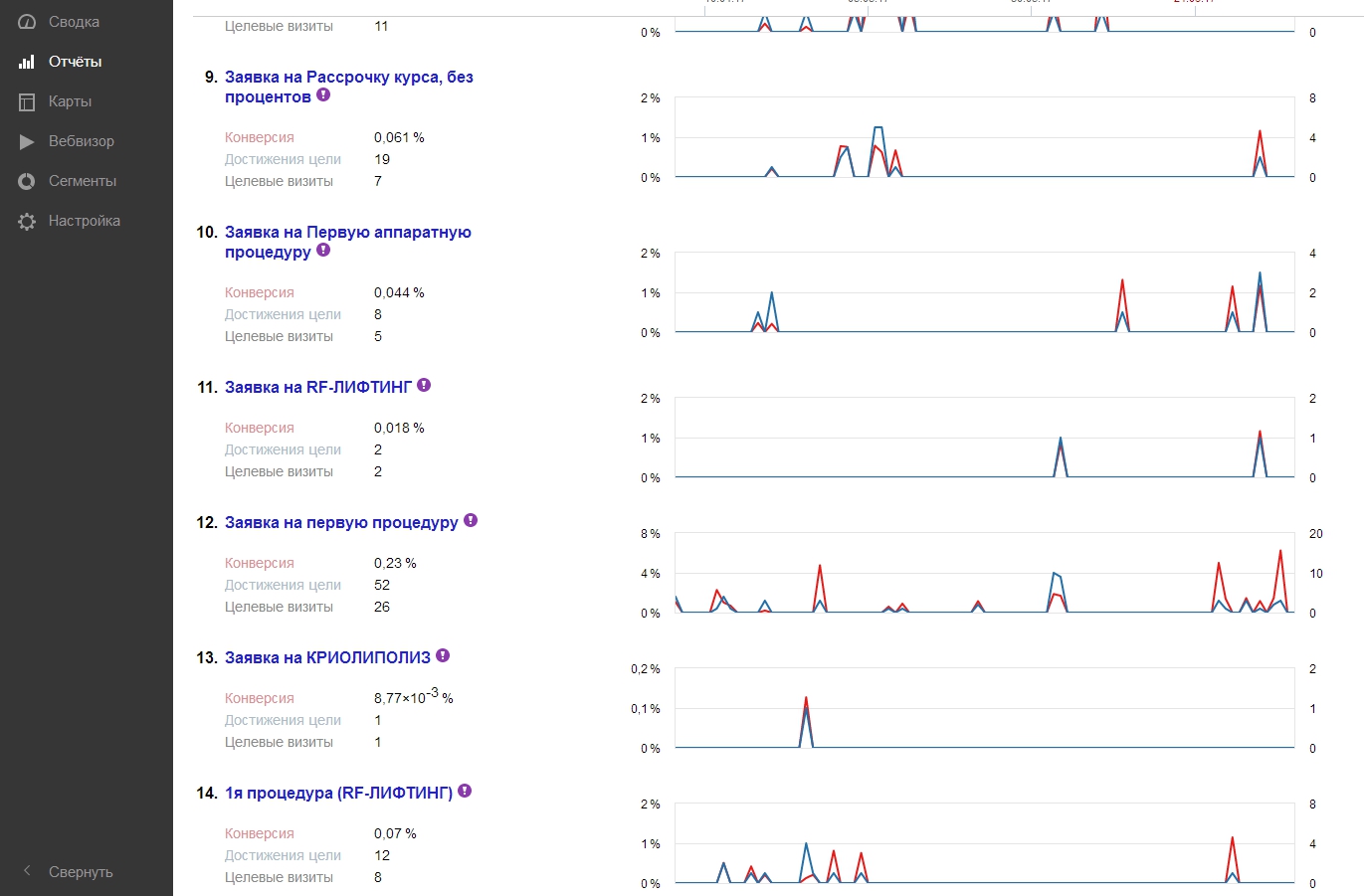Open goal Заявка на Рассрочку курса
The image size is (1364, 896).
click(x=348, y=78)
